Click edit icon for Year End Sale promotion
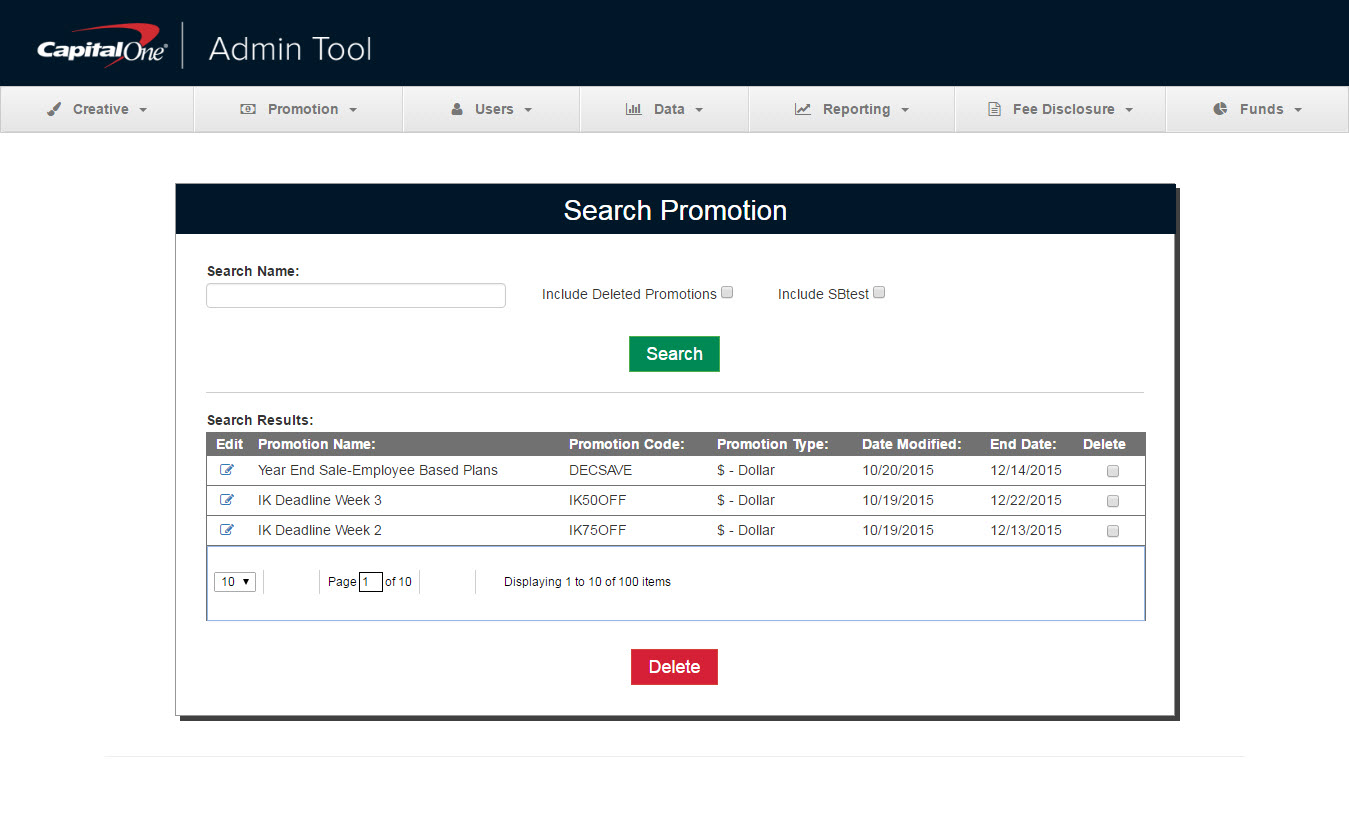Screen dimensions: 1349x836 click(x=227, y=470)
